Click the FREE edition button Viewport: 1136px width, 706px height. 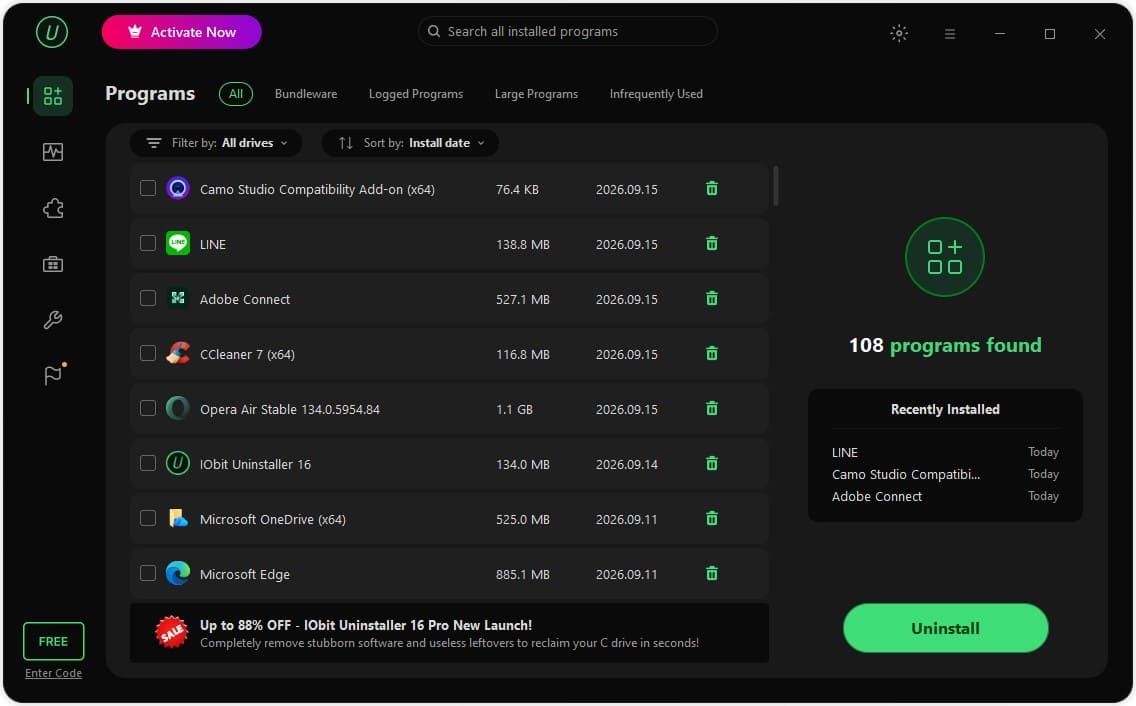54,641
